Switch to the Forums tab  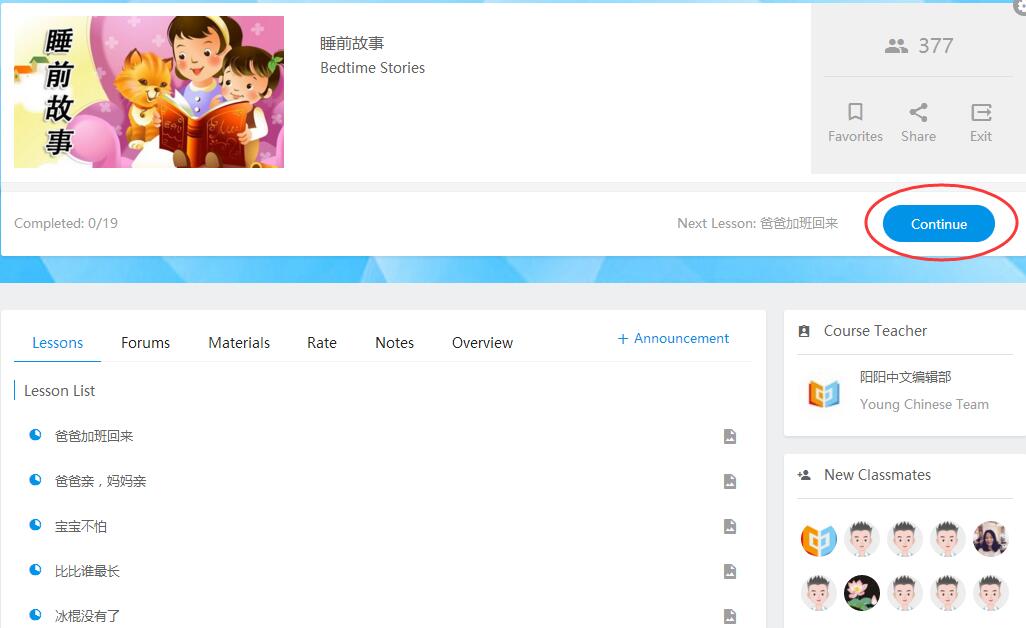(x=145, y=343)
